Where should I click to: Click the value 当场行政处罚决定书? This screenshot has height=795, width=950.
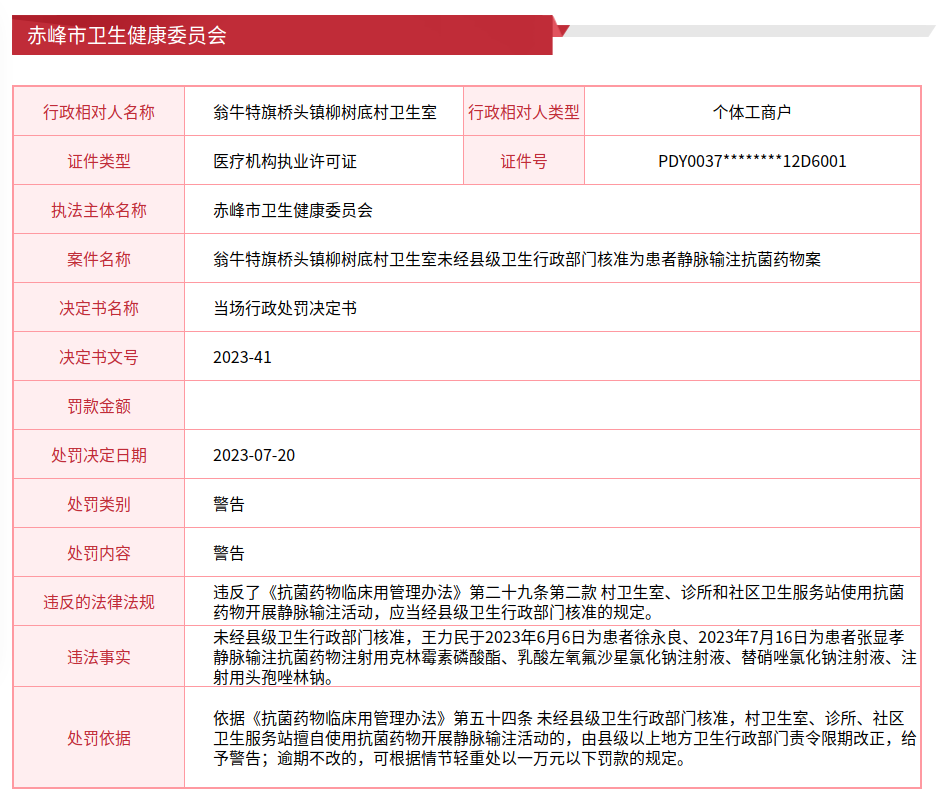click(285, 308)
